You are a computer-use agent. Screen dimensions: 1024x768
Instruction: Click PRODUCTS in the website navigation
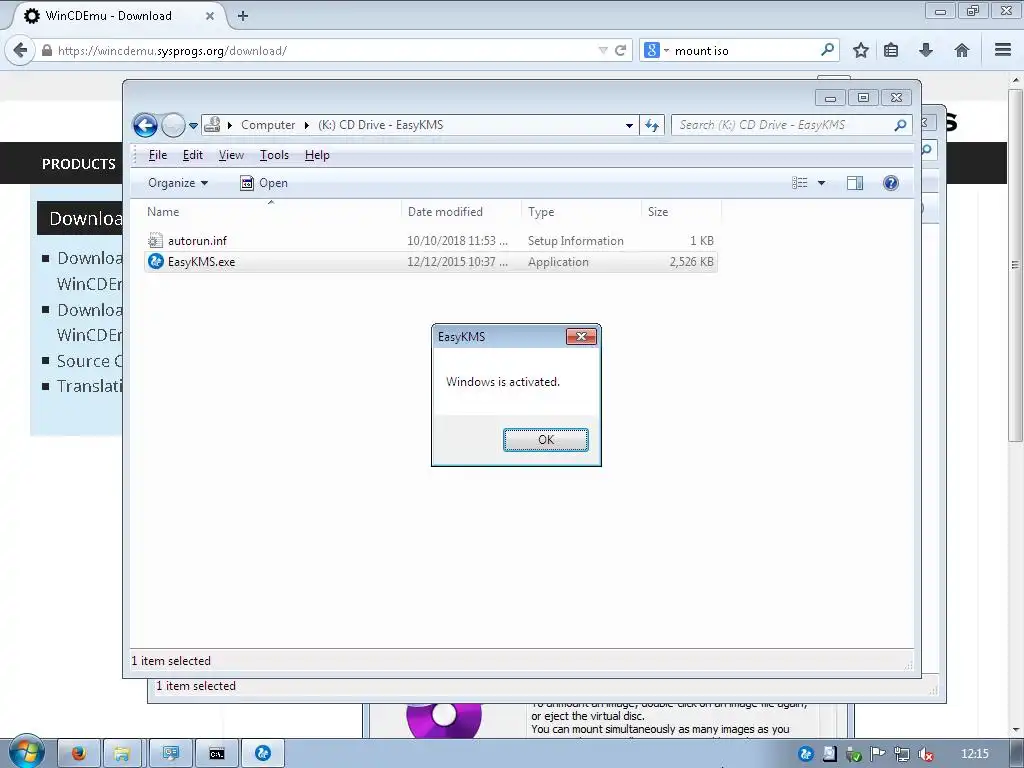(x=78, y=164)
